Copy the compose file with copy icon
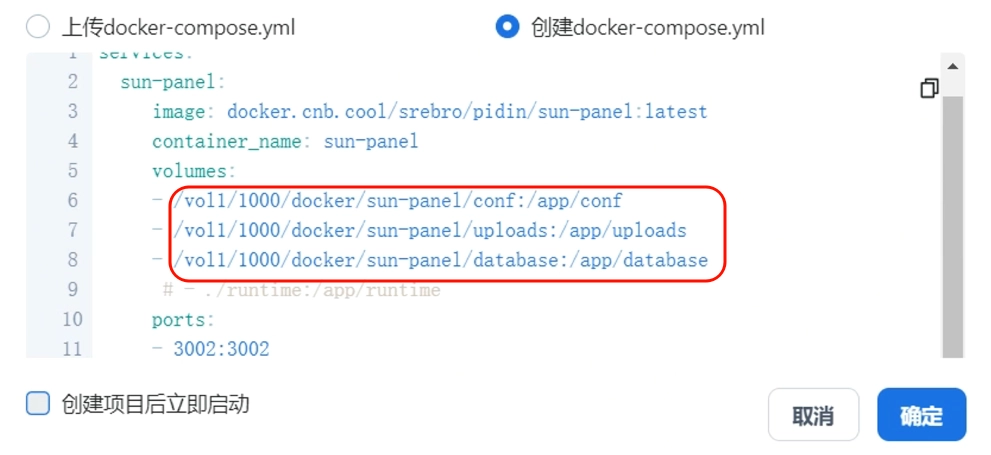This screenshot has height=455, width=991. click(929, 88)
